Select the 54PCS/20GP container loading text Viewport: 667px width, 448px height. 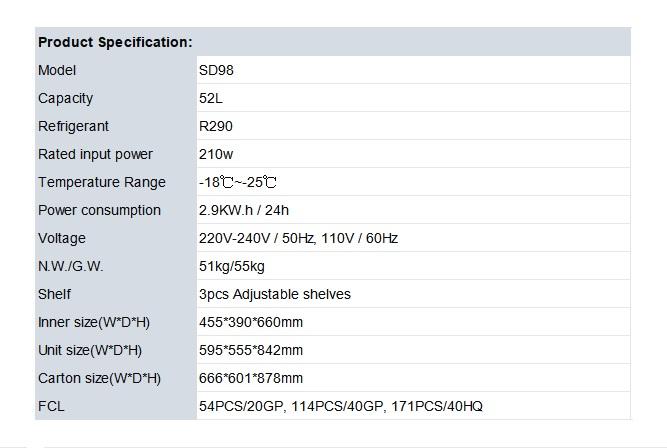pyautogui.click(x=241, y=406)
